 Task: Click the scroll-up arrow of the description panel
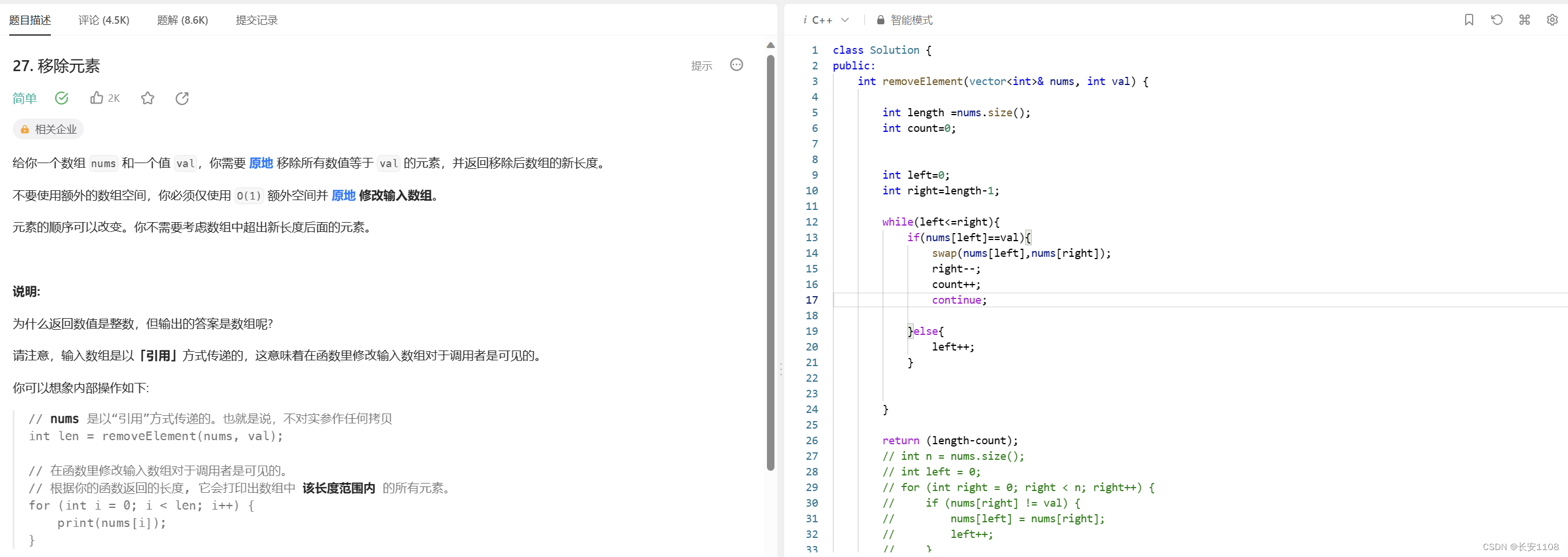pos(770,45)
